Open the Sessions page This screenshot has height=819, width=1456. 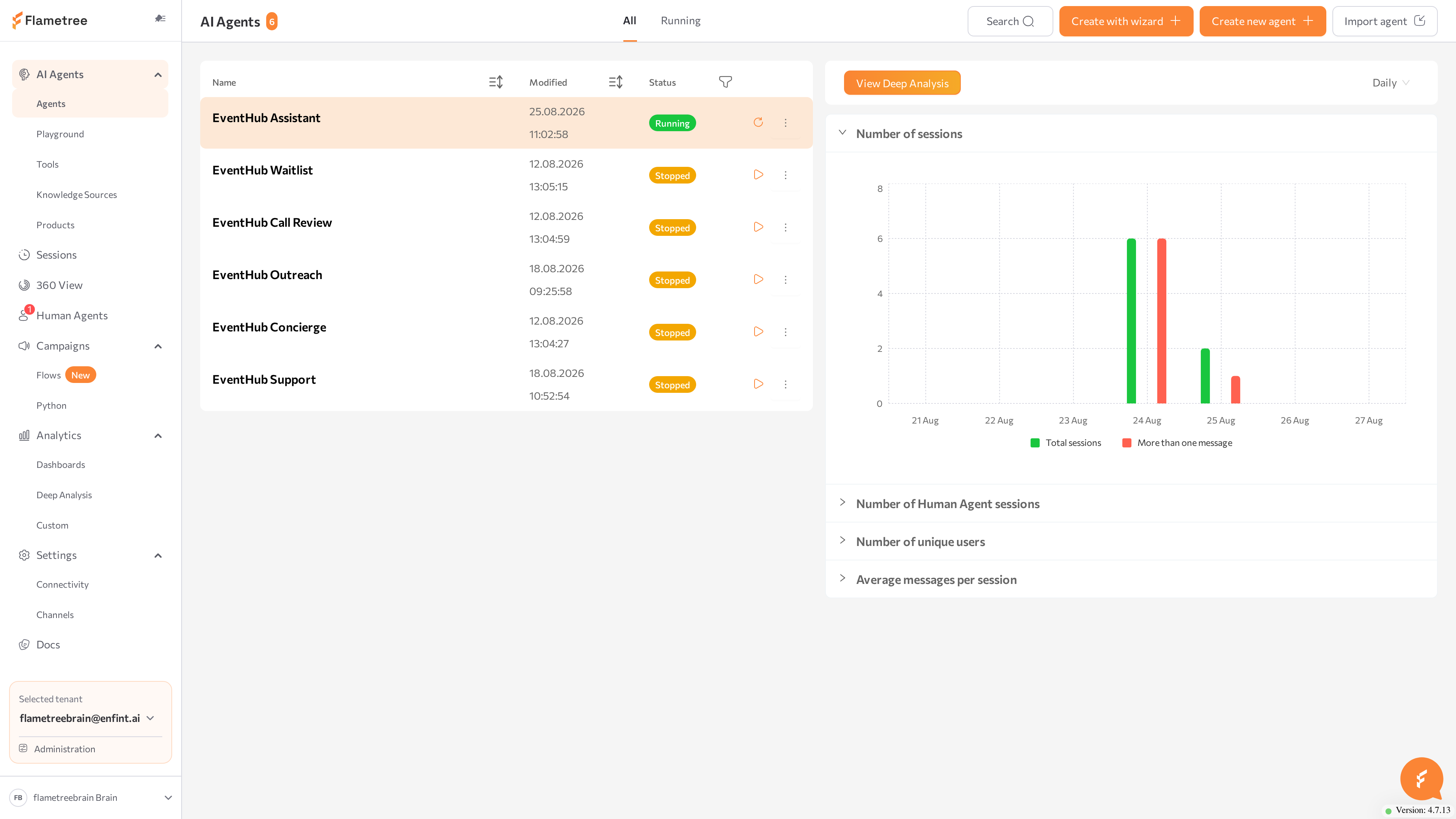(x=56, y=255)
